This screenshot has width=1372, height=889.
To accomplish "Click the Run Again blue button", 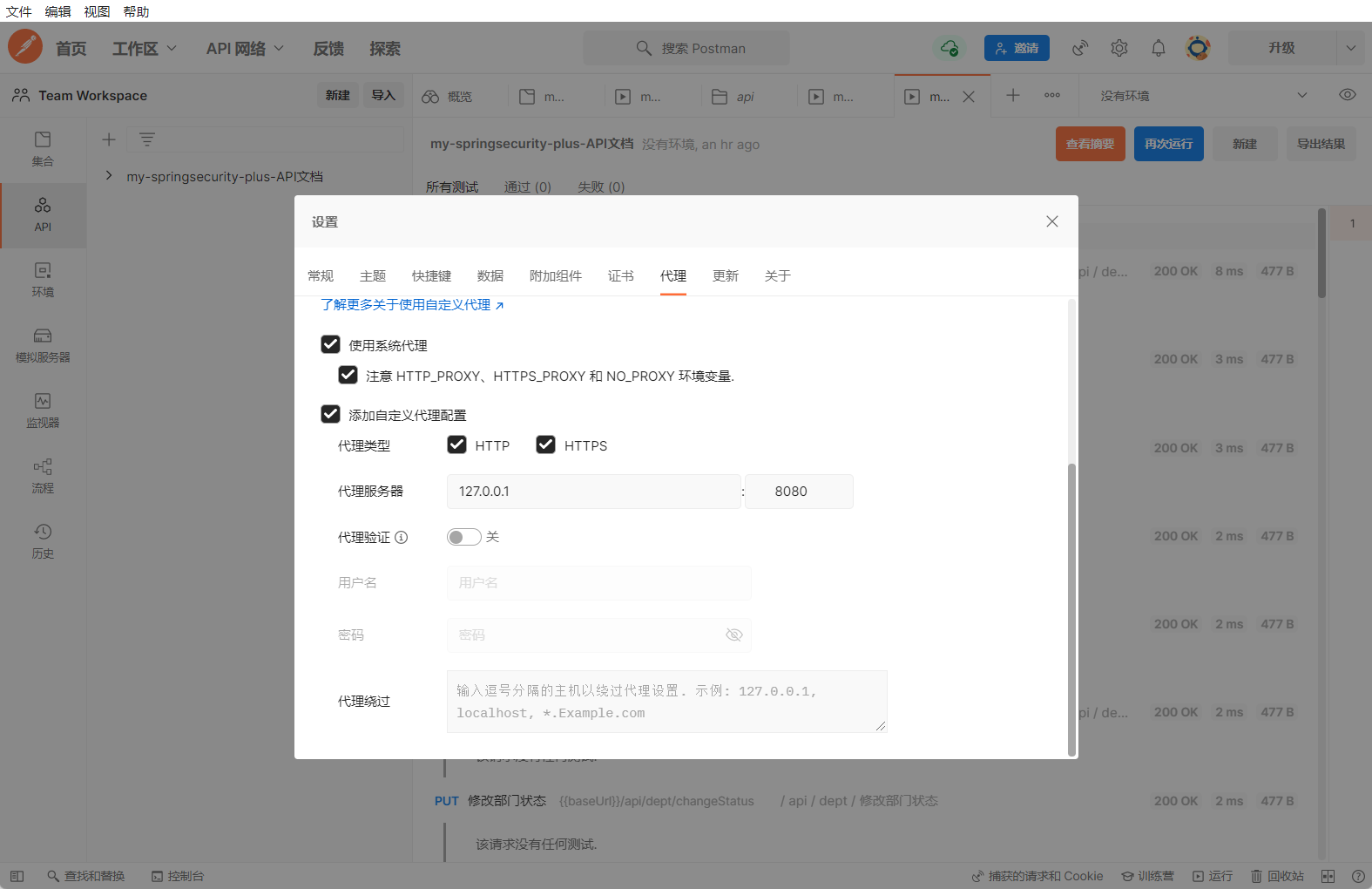I will [1169, 144].
